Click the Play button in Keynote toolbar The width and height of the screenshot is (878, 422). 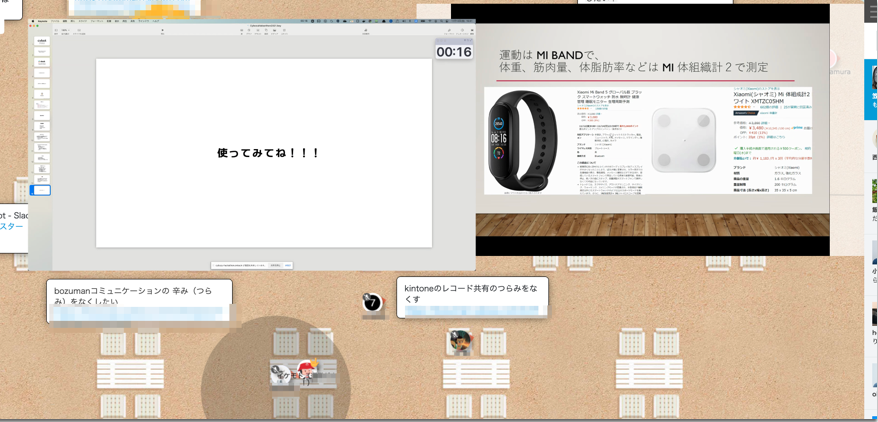(162, 31)
